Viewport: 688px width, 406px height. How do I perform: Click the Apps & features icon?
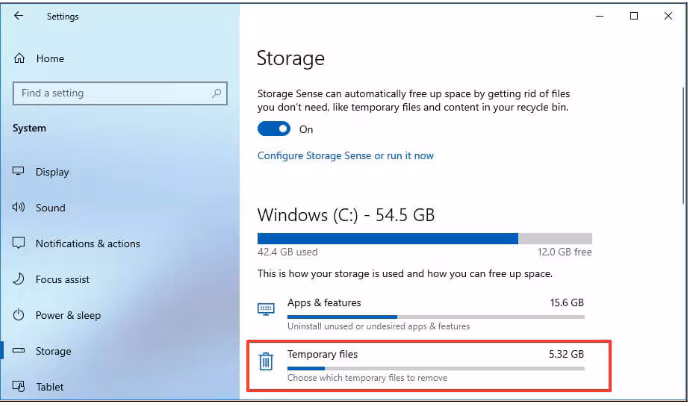point(266,309)
